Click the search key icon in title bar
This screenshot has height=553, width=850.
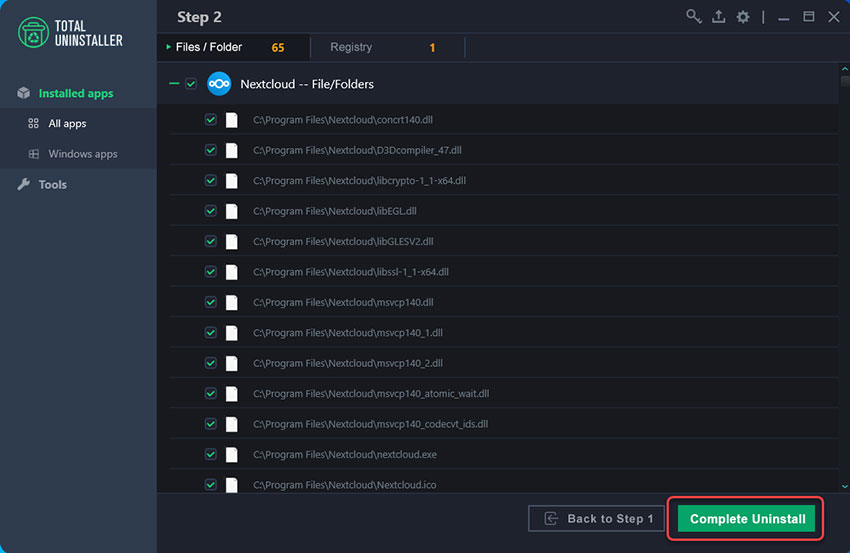pyautogui.click(x=693, y=17)
